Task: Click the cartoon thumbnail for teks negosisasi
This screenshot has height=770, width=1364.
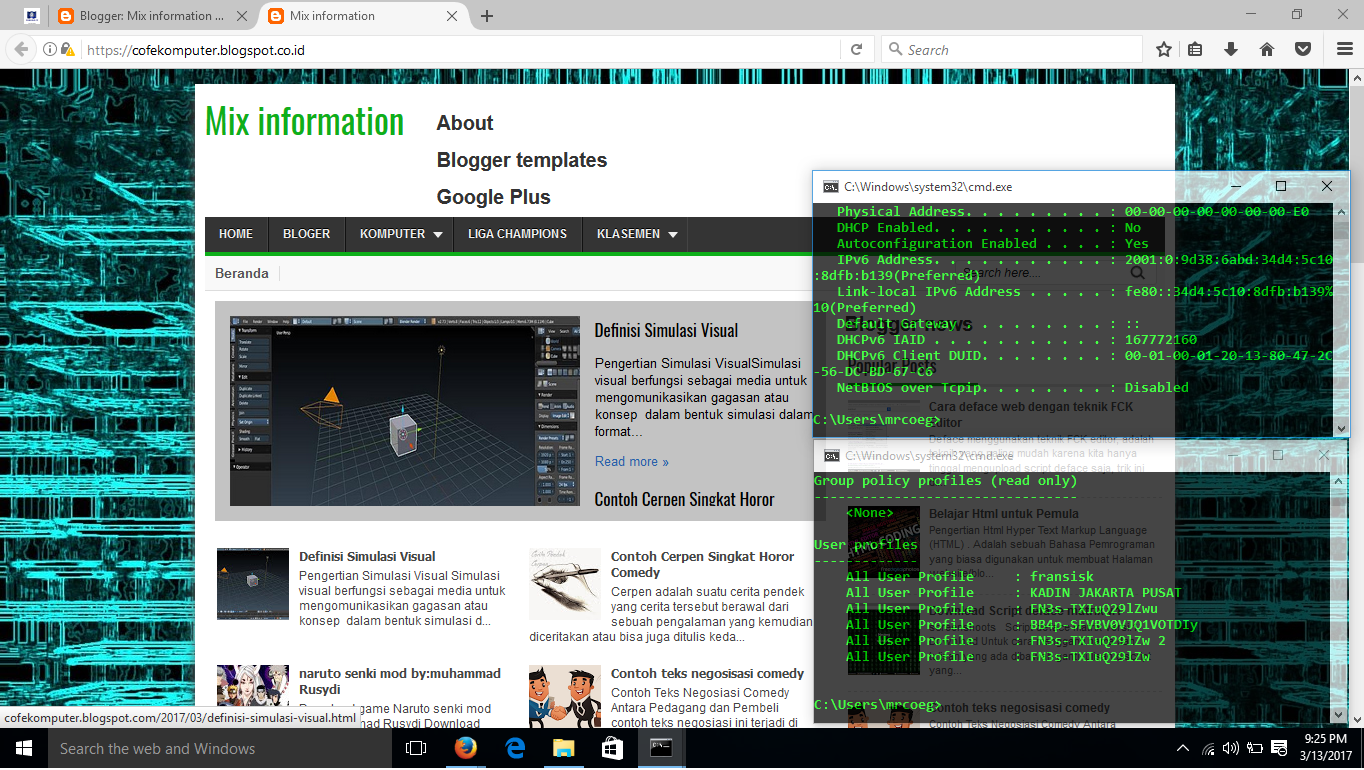Action: point(565,696)
